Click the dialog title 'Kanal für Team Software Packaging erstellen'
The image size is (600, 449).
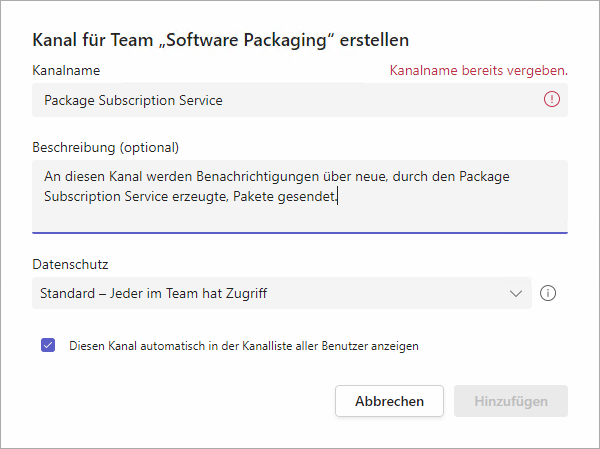(x=222, y=40)
